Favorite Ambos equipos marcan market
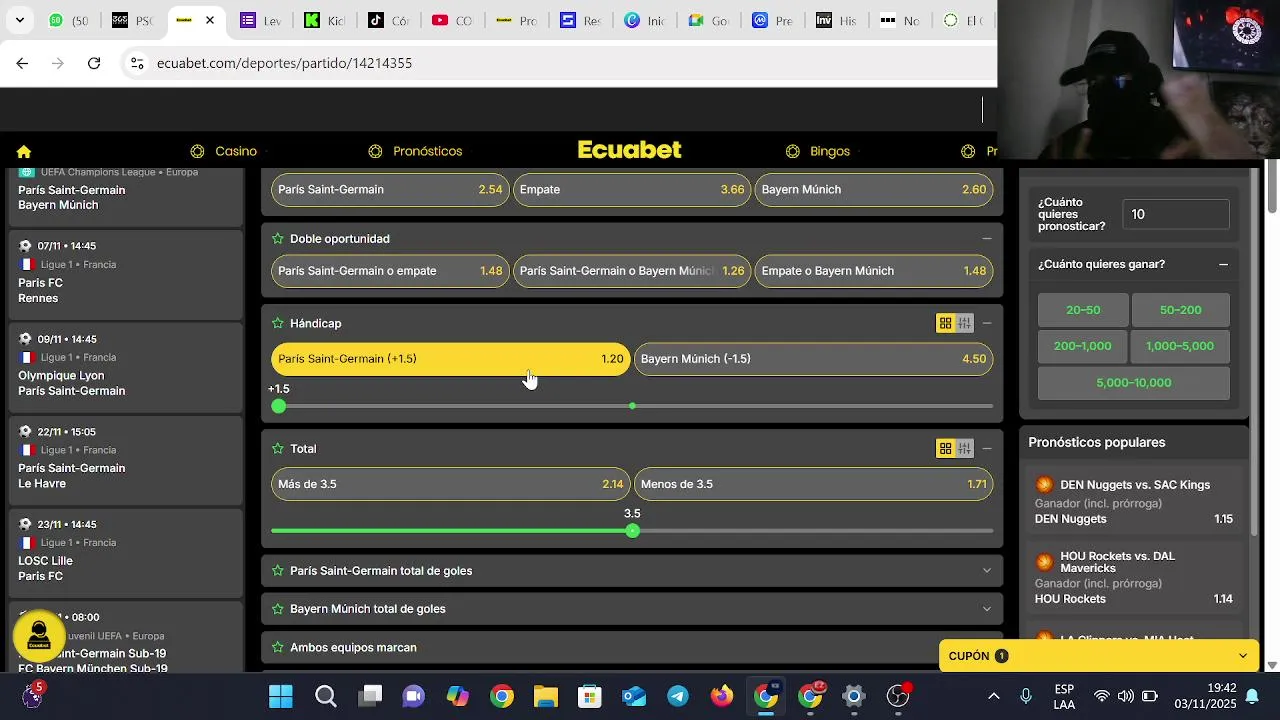This screenshot has height=720, width=1280. tap(278, 648)
